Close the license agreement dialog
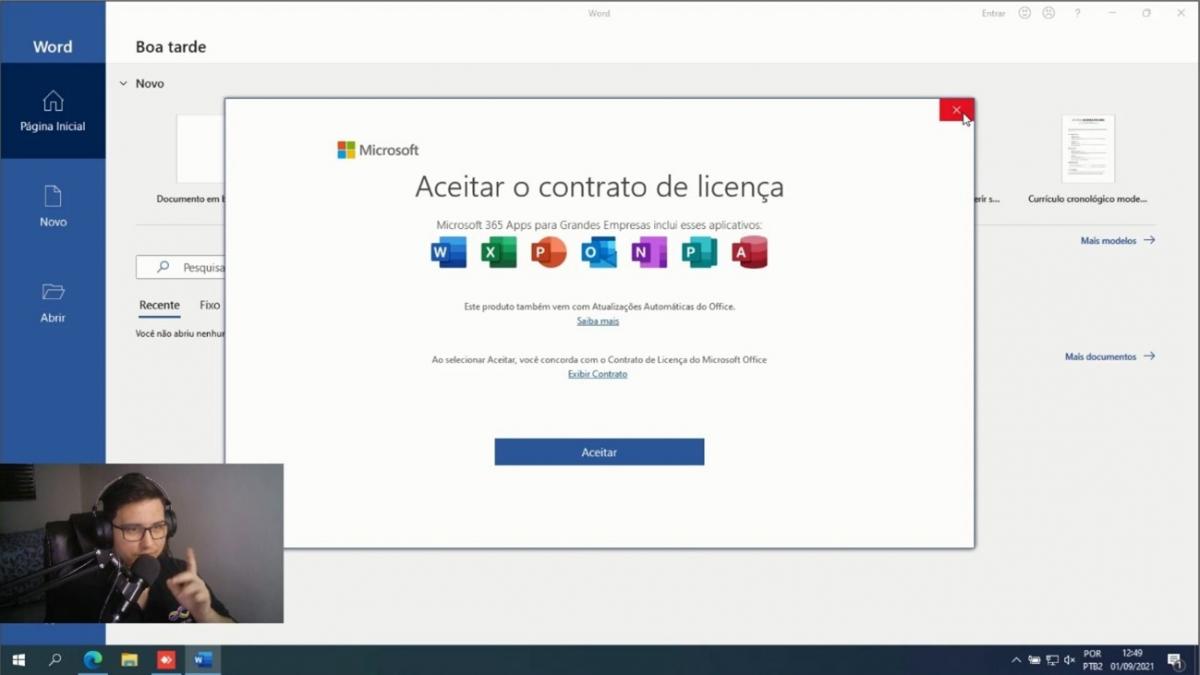The width and height of the screenshot is (1200, 675). tap(956, 110)
